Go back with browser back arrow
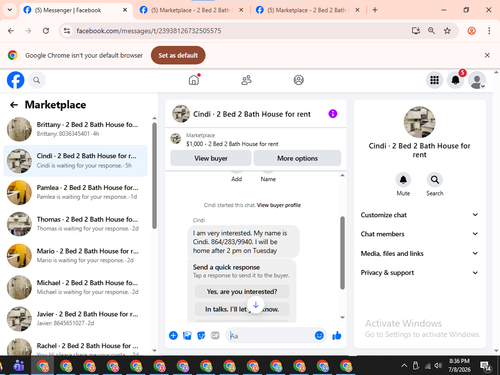500x375 pixels. 11,31
